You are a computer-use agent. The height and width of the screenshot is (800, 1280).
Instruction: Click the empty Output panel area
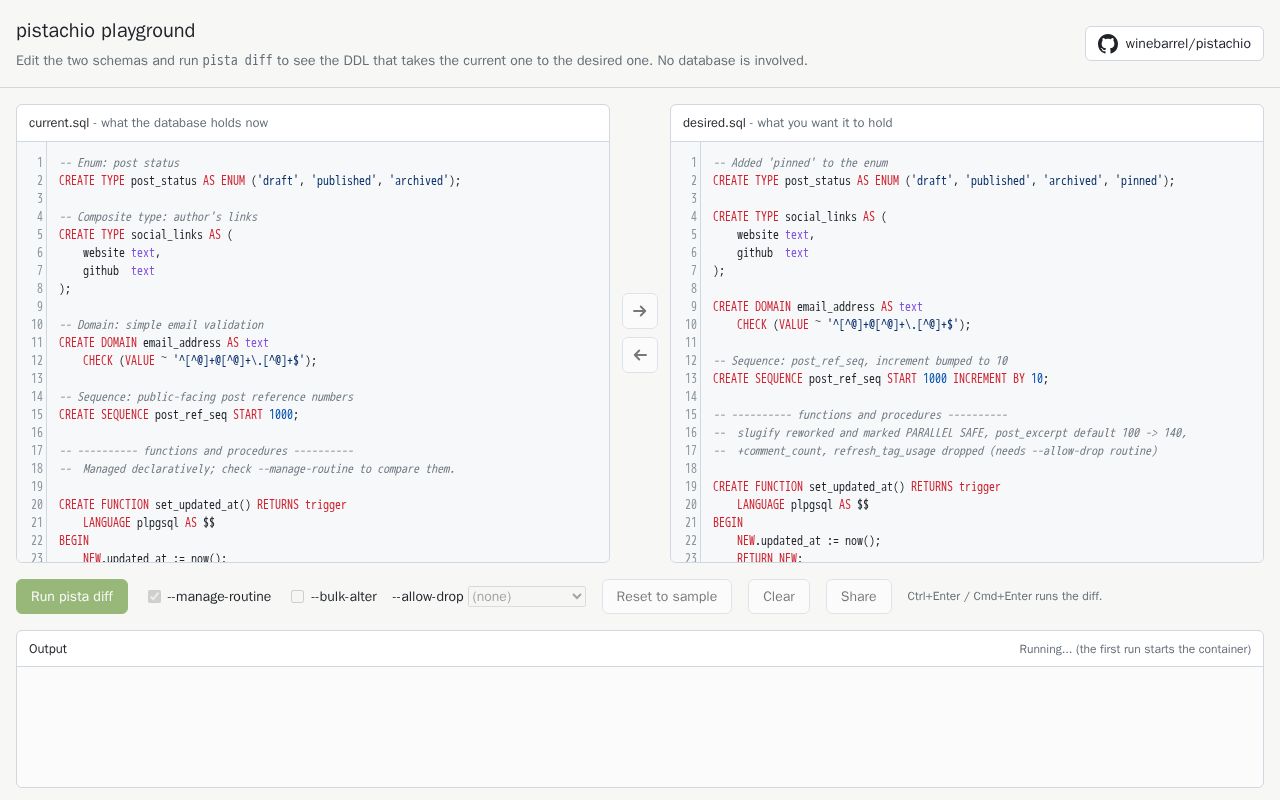tap(640, 726)
